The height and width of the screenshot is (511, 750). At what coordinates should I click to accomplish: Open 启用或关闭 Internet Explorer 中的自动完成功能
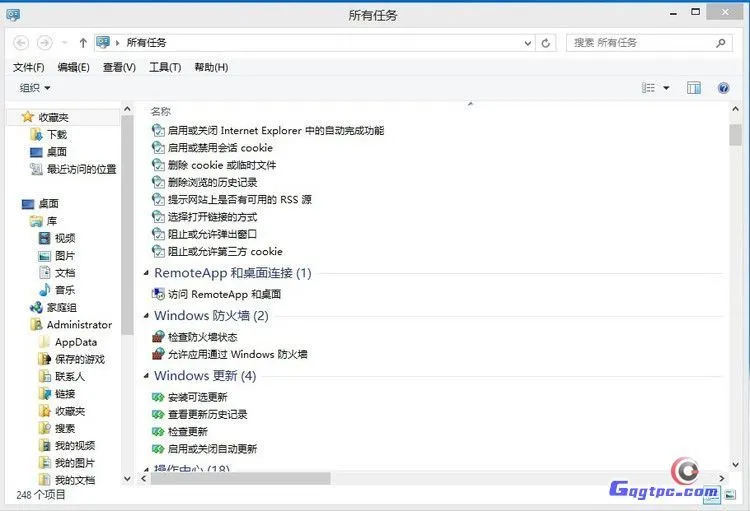point(276,131)
